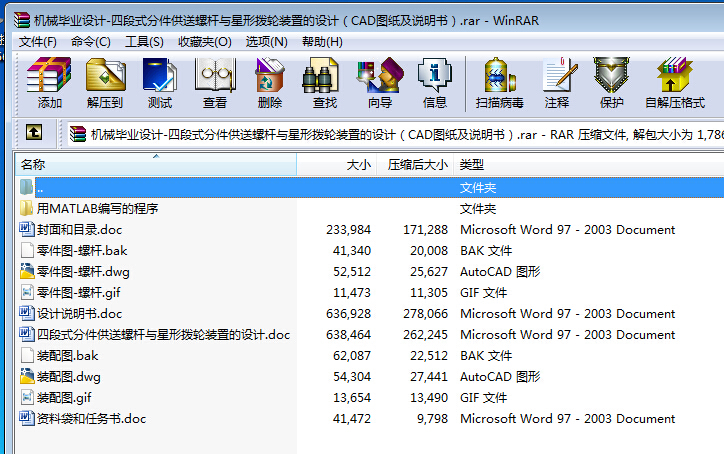This screenshot has width=724, height=454.
Task: Click the type 'GIF 文件' of 零件图-螺杆.gif
Action: 483,292
